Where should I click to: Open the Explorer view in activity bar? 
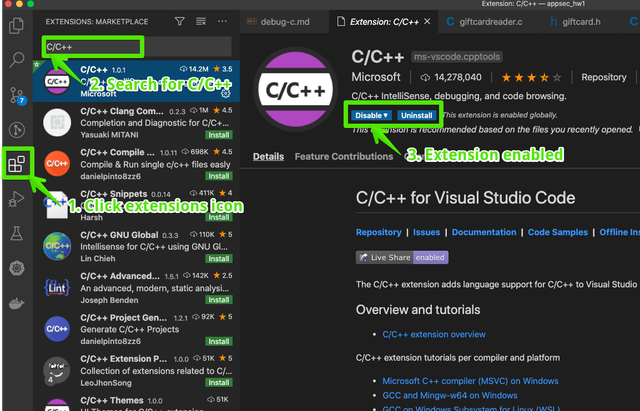pyautogui.click(x=16, y=25)
